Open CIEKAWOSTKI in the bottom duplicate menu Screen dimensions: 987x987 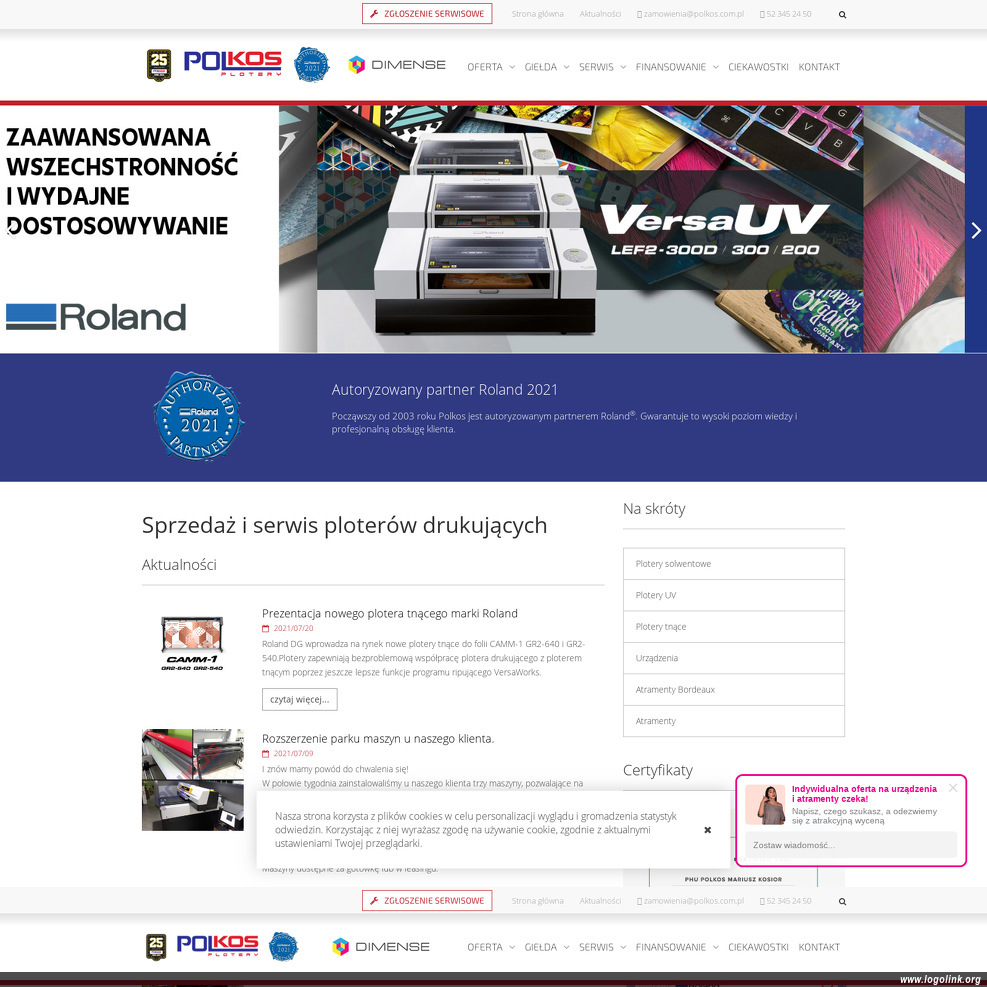pos(758,947)
